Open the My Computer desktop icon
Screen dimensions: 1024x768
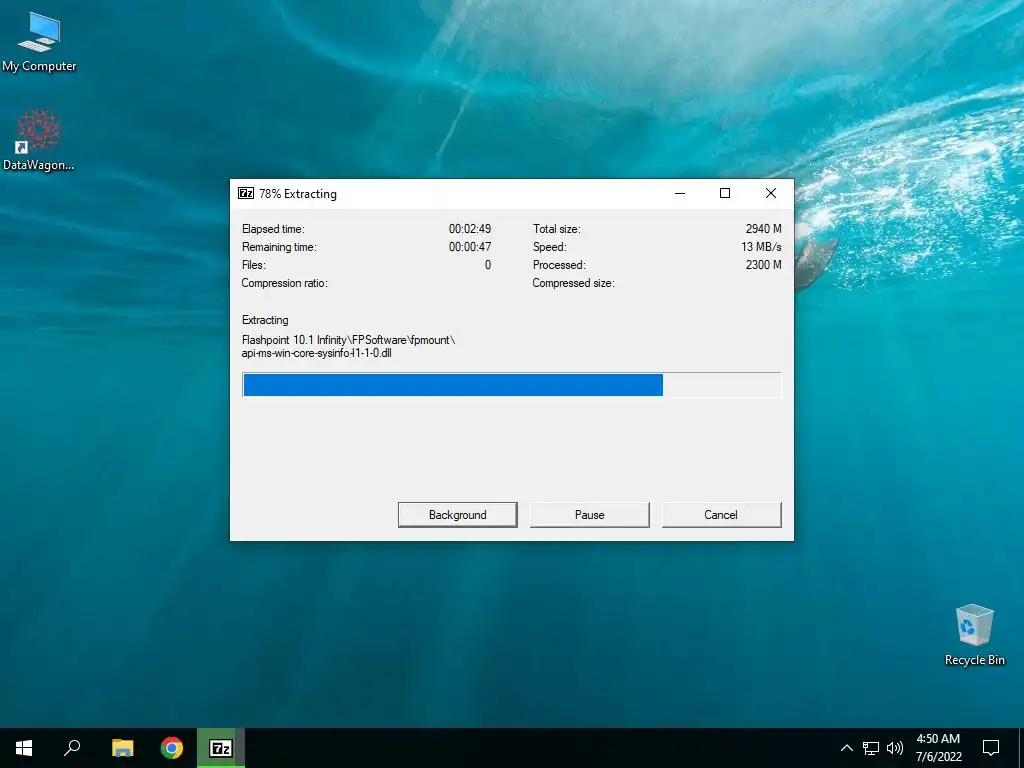tap(39, 41)
